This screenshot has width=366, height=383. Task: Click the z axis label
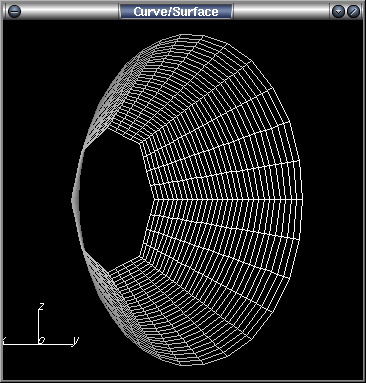coord(42,306)
